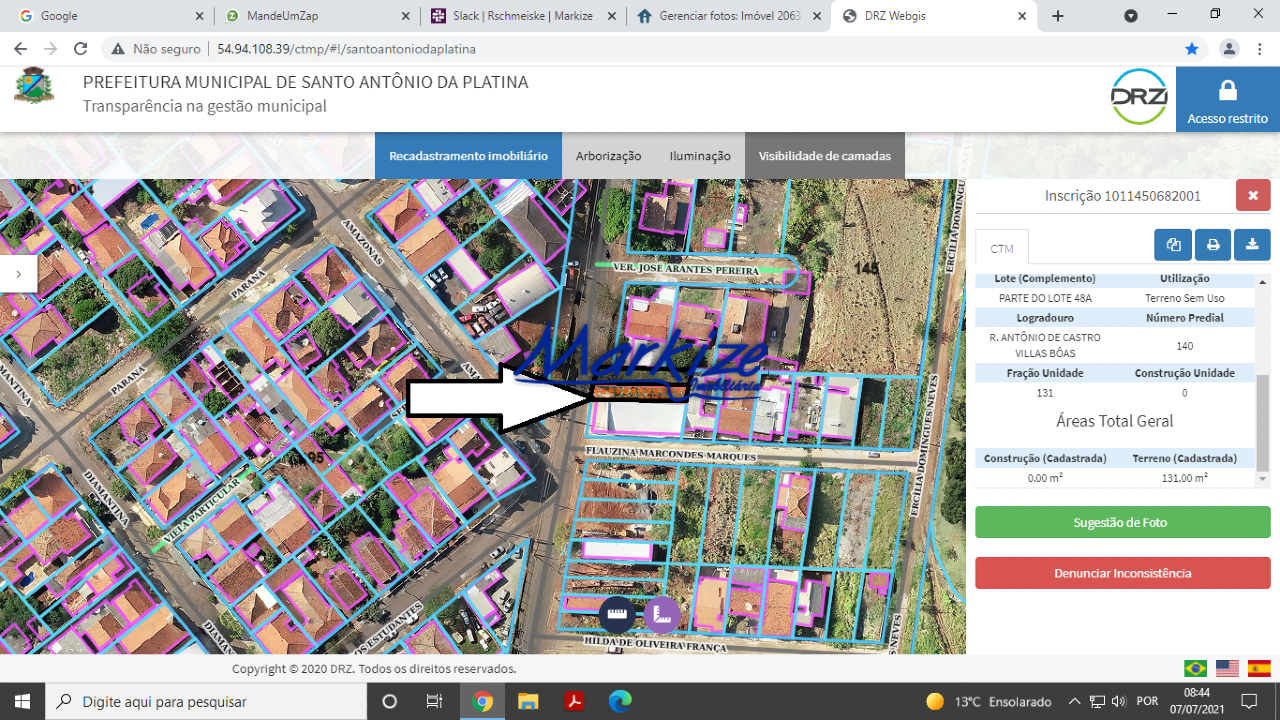Download the property record
The width and height of the screenshot is (1280, 720).
[1252, 244]
